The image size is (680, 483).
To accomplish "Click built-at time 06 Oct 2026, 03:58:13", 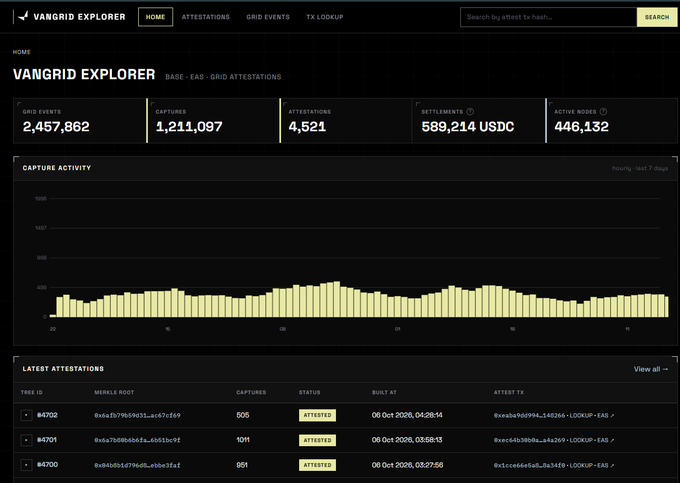I will (x=407, y=440).
